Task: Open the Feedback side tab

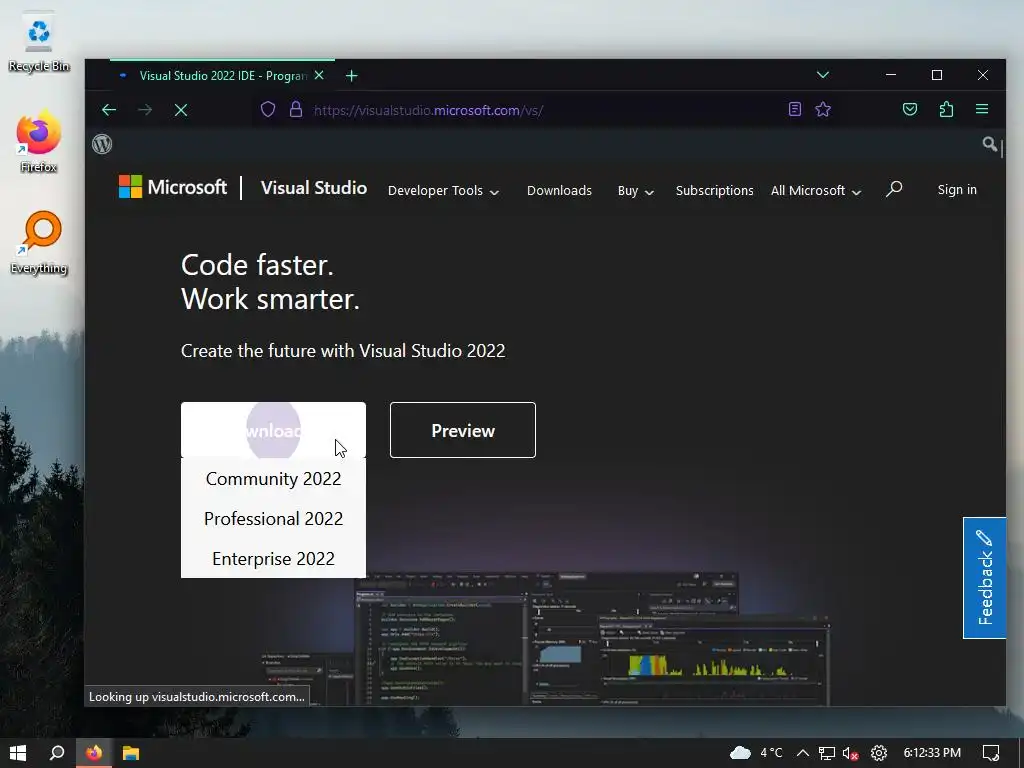Action: [x=984, y=577]
